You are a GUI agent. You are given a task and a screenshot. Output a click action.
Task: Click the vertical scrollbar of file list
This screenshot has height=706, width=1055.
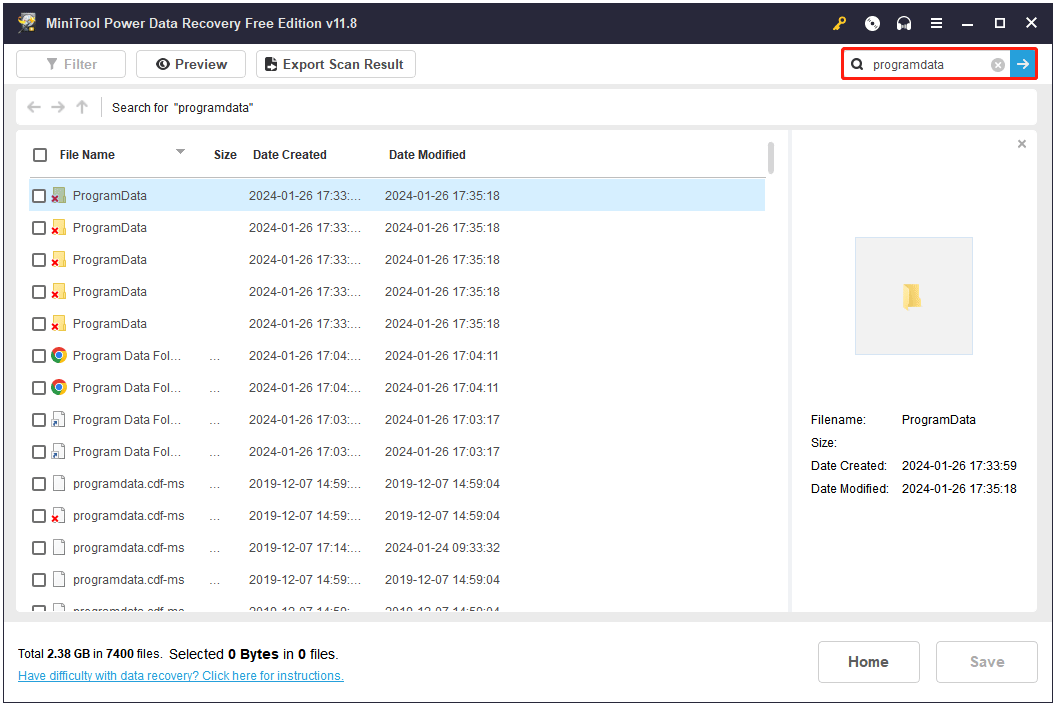point(771,157)
